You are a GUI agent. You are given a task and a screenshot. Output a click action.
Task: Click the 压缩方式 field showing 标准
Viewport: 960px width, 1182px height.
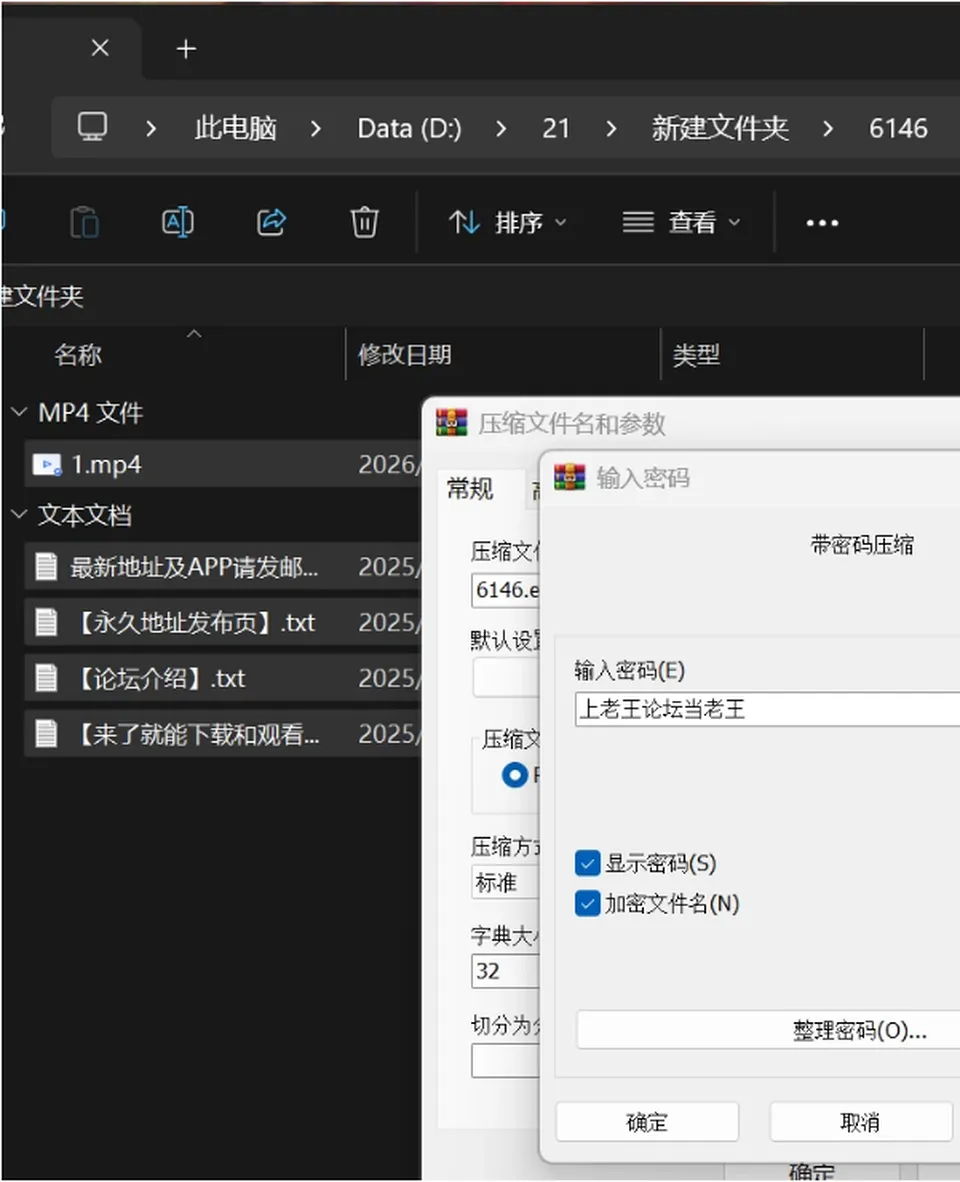[x=506, y=882]
